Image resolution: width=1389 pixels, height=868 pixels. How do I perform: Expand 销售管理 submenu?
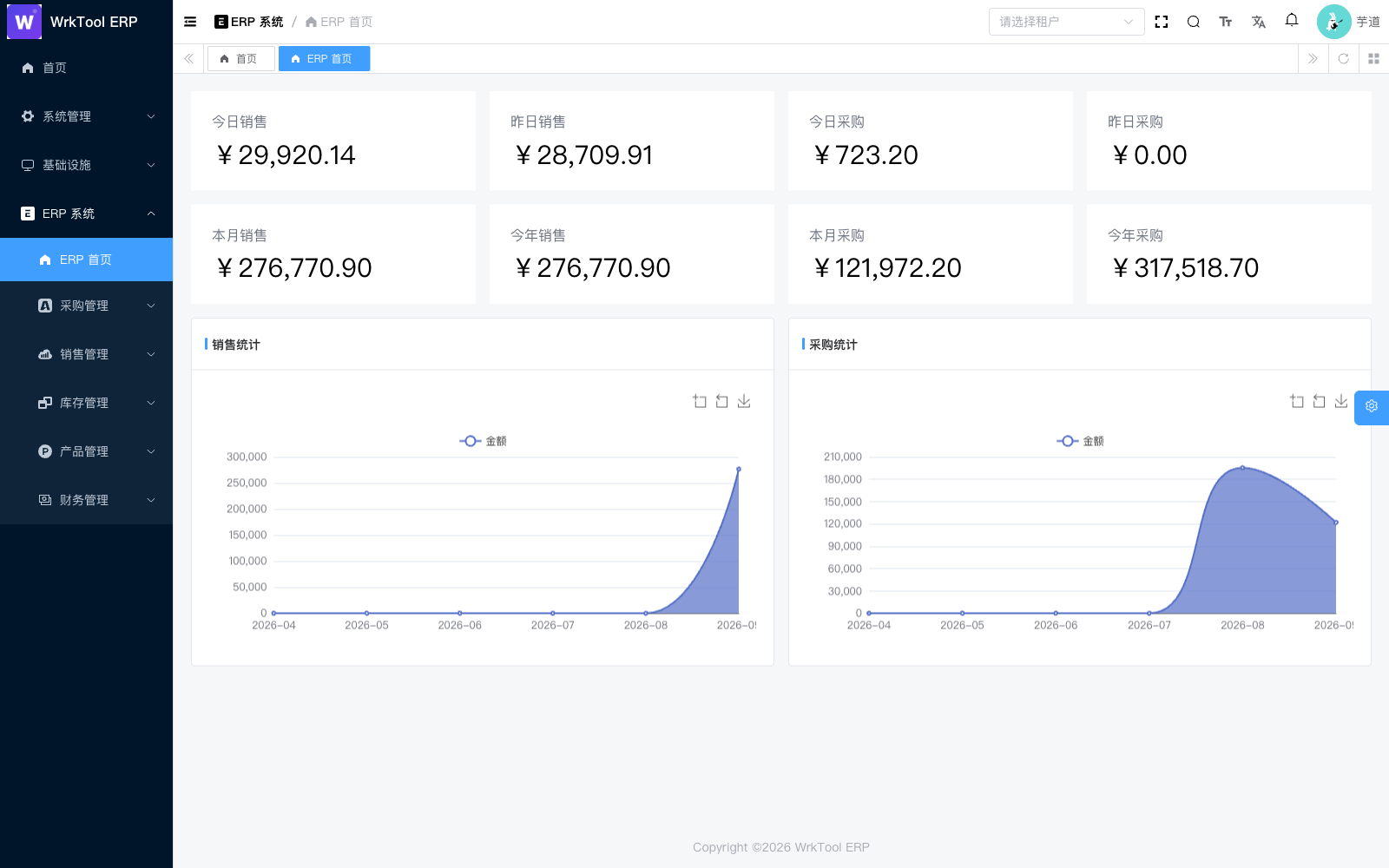(x=87, y=354)
